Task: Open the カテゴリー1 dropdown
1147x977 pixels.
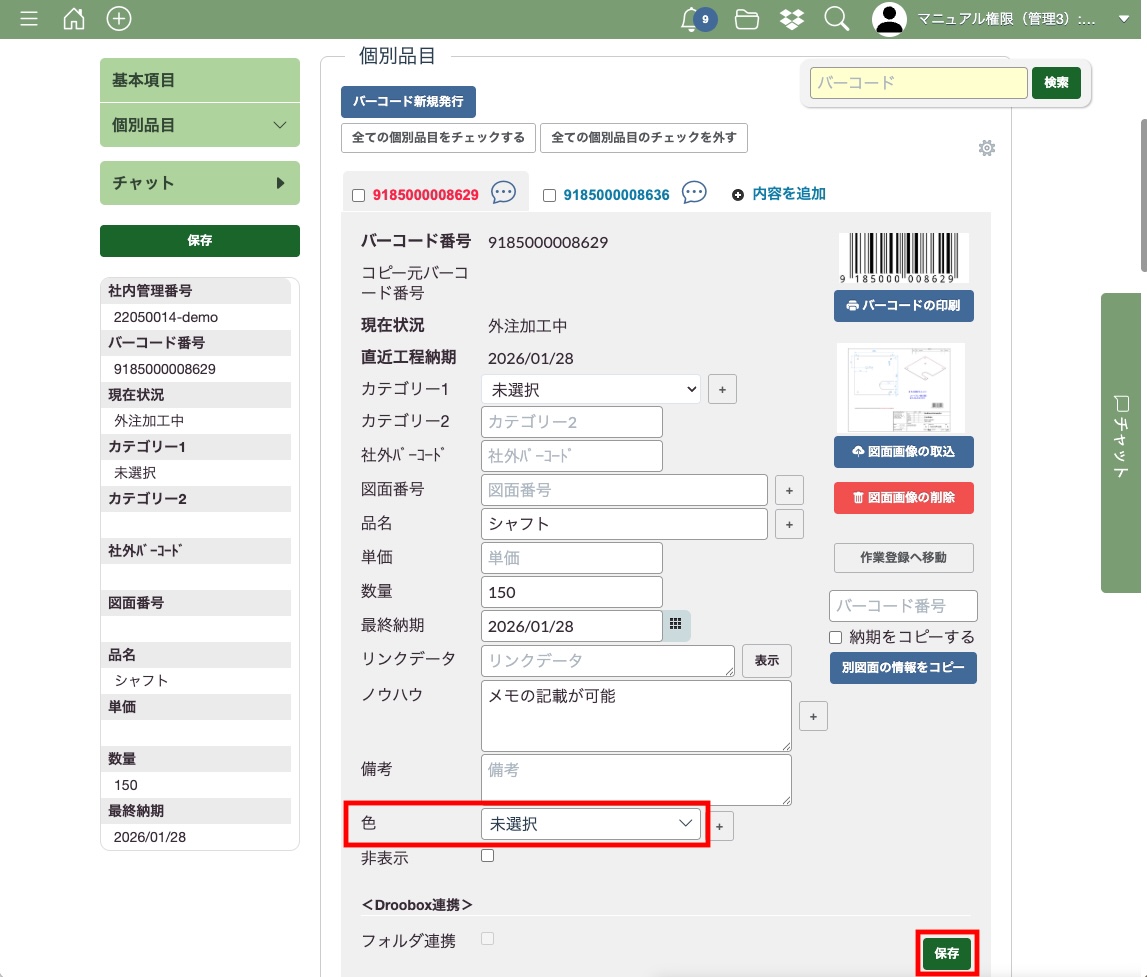Action: [590, 389]
